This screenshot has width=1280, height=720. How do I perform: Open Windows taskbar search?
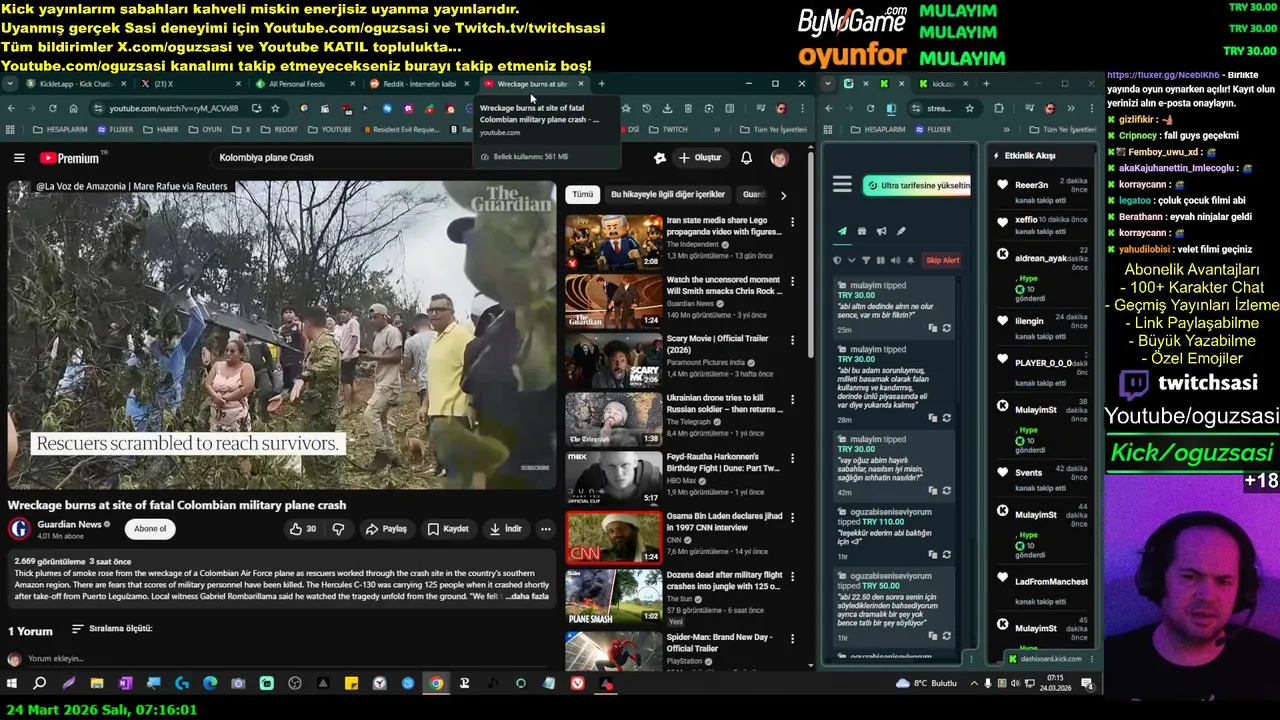pos(40,684)
